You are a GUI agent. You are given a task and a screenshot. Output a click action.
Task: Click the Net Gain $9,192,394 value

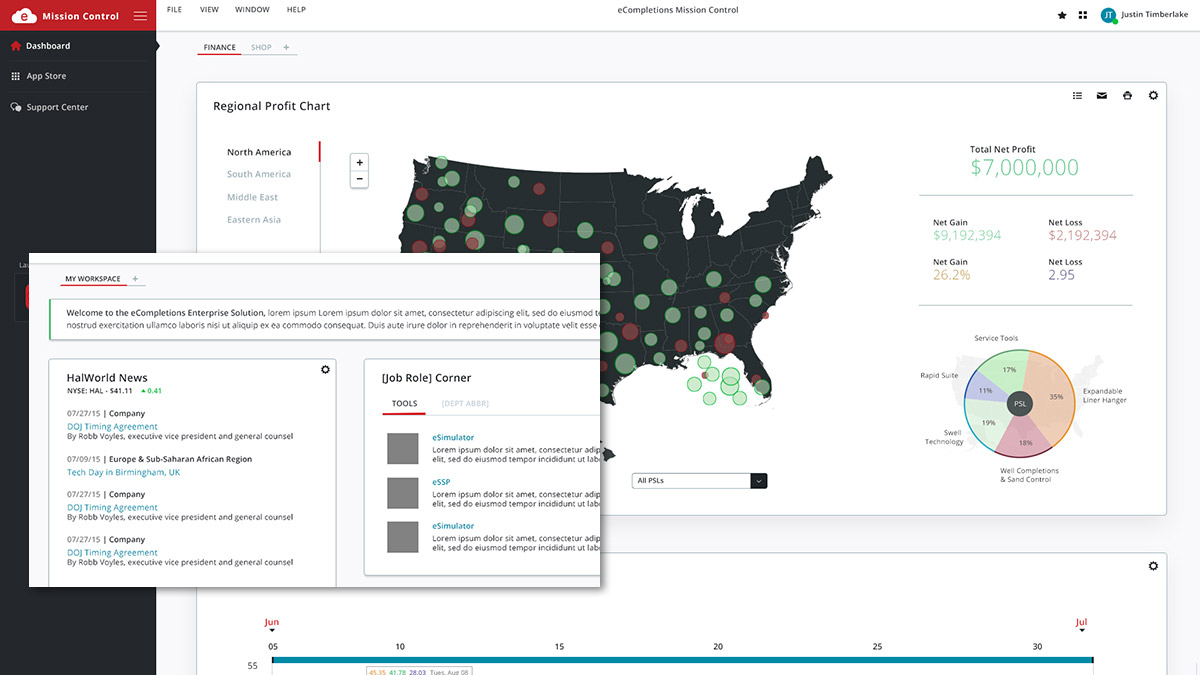[x=967, y=235]
